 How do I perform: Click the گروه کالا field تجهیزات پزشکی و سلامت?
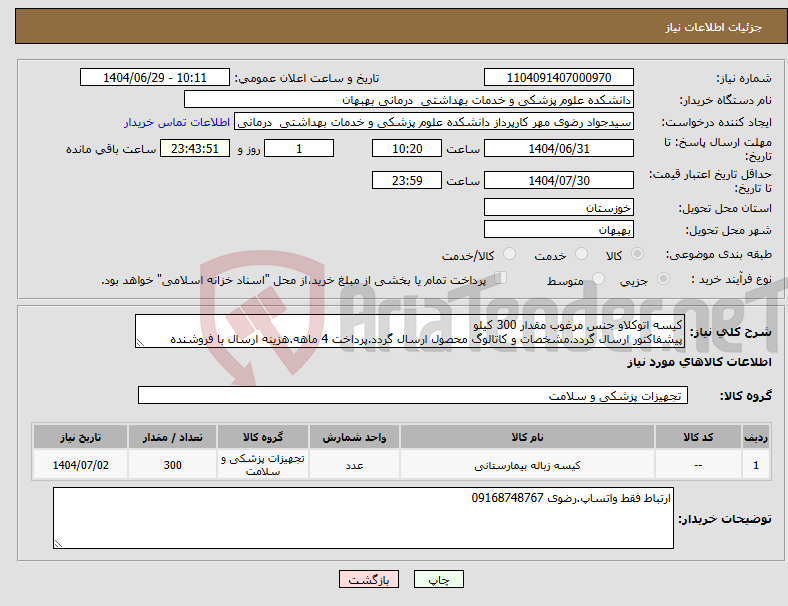(x=413, y=395)
